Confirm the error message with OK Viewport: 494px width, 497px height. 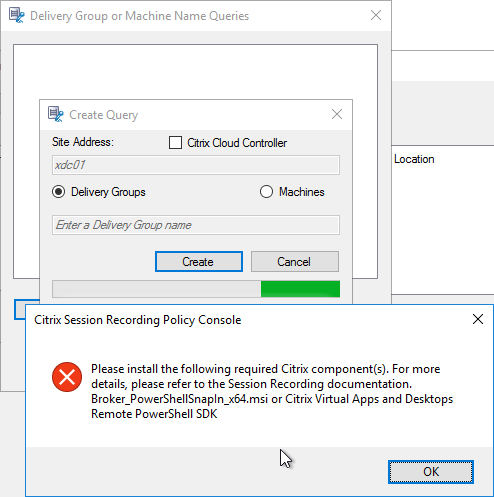(431, 472)
